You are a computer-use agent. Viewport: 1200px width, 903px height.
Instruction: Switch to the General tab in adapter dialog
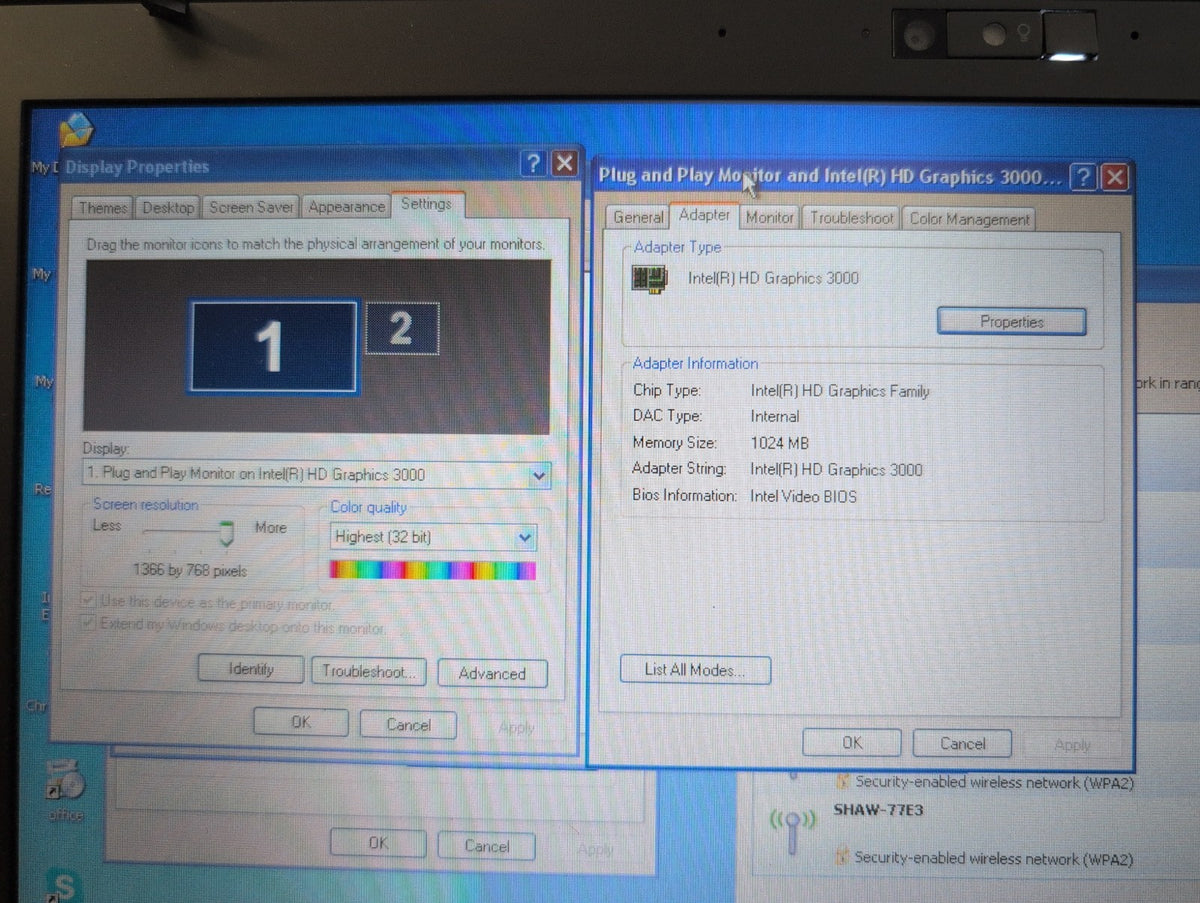click(638, 217)
